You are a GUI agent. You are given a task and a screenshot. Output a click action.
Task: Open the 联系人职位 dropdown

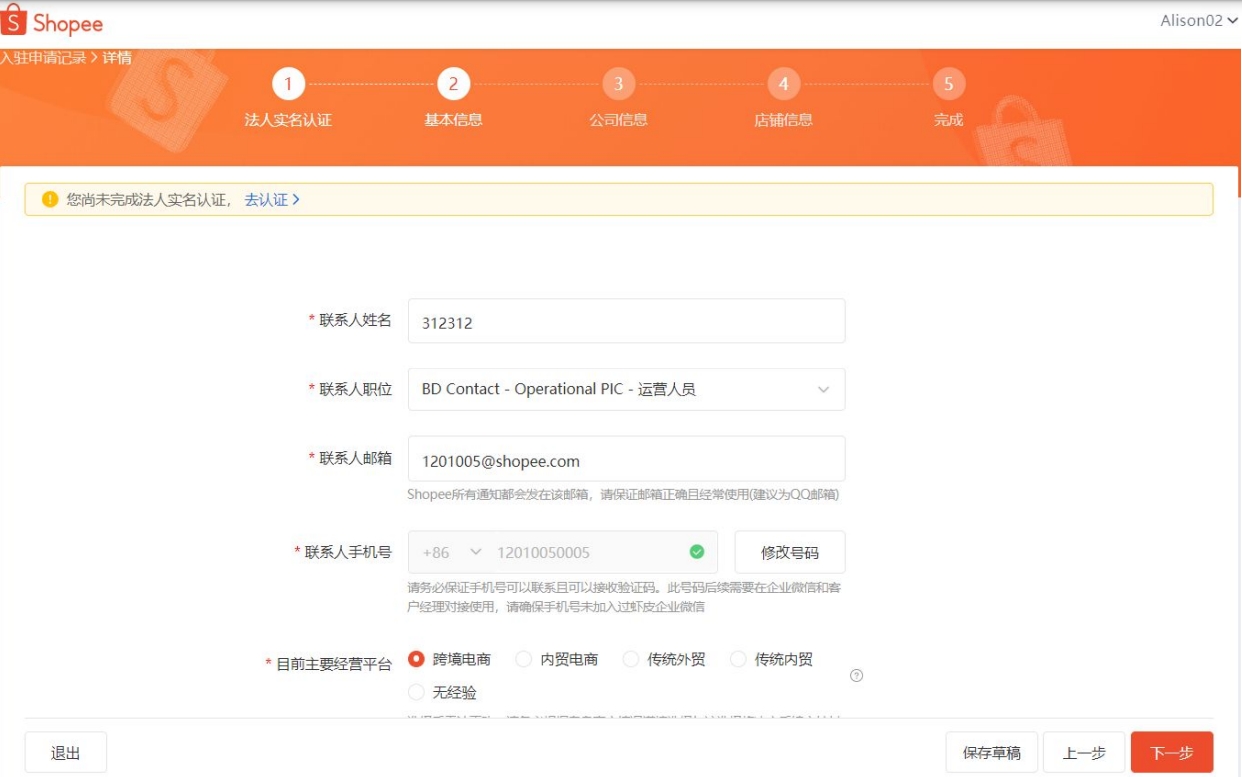click(626, 389)
